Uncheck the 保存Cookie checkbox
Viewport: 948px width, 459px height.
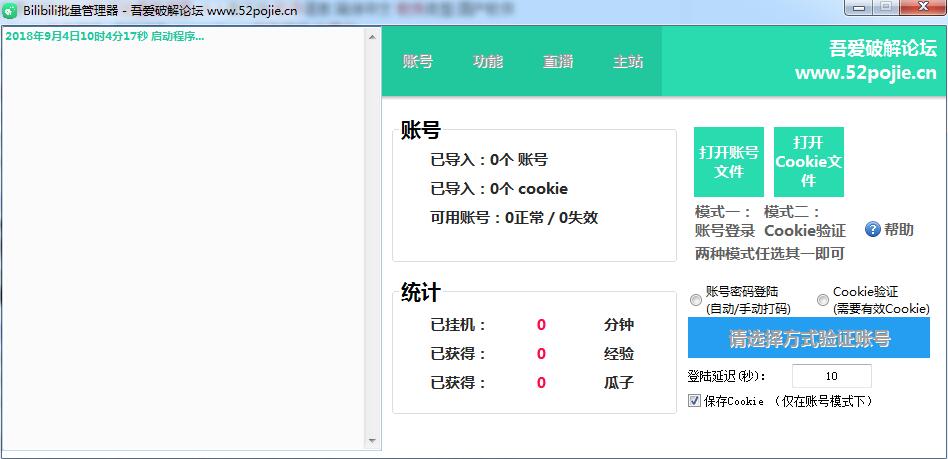(x=695, y=401)
